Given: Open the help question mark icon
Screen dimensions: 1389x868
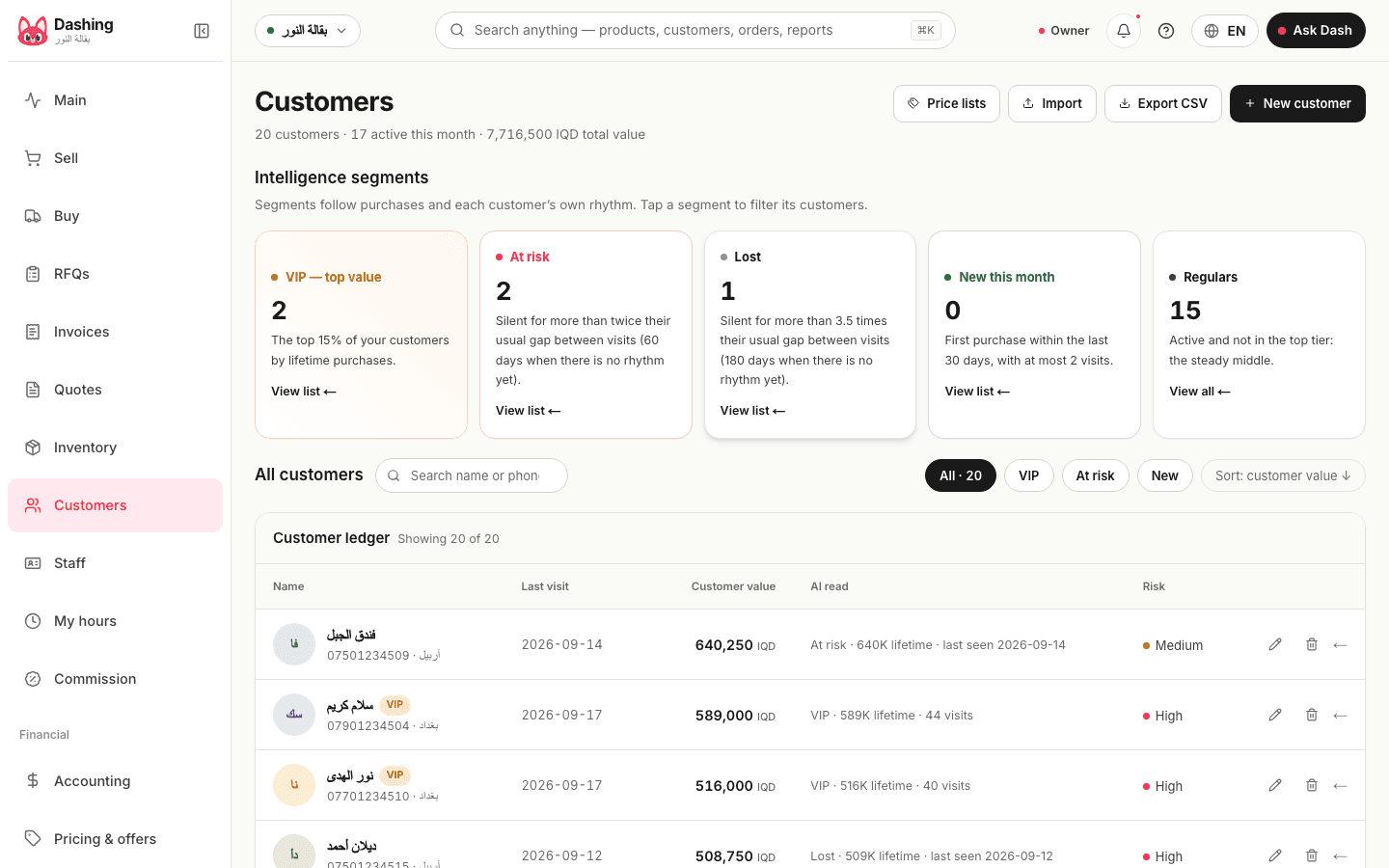Looking at the screenshot, I should tap(1166, 31).
